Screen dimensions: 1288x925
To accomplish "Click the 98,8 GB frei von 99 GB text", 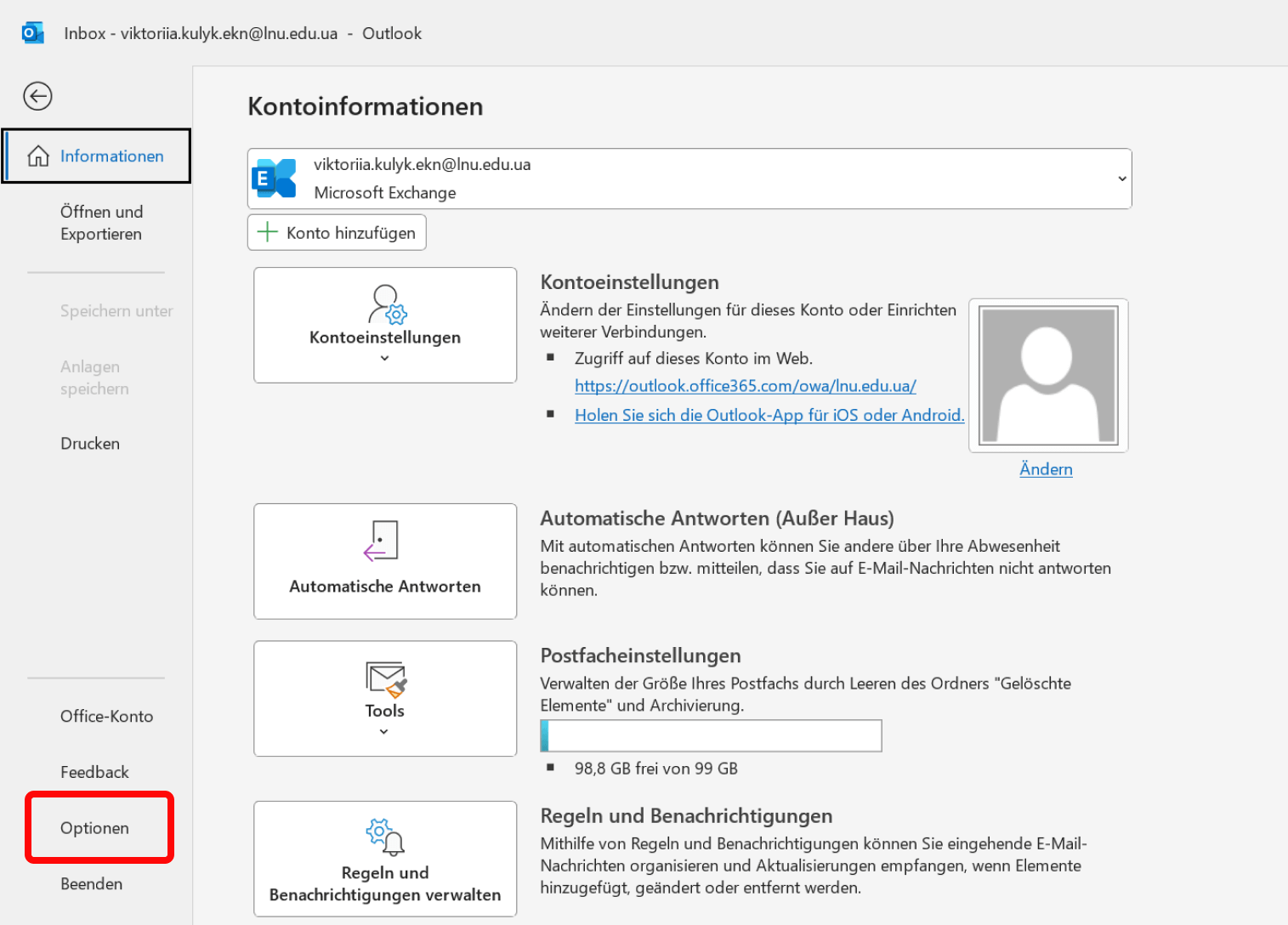I will coord(656,769).
